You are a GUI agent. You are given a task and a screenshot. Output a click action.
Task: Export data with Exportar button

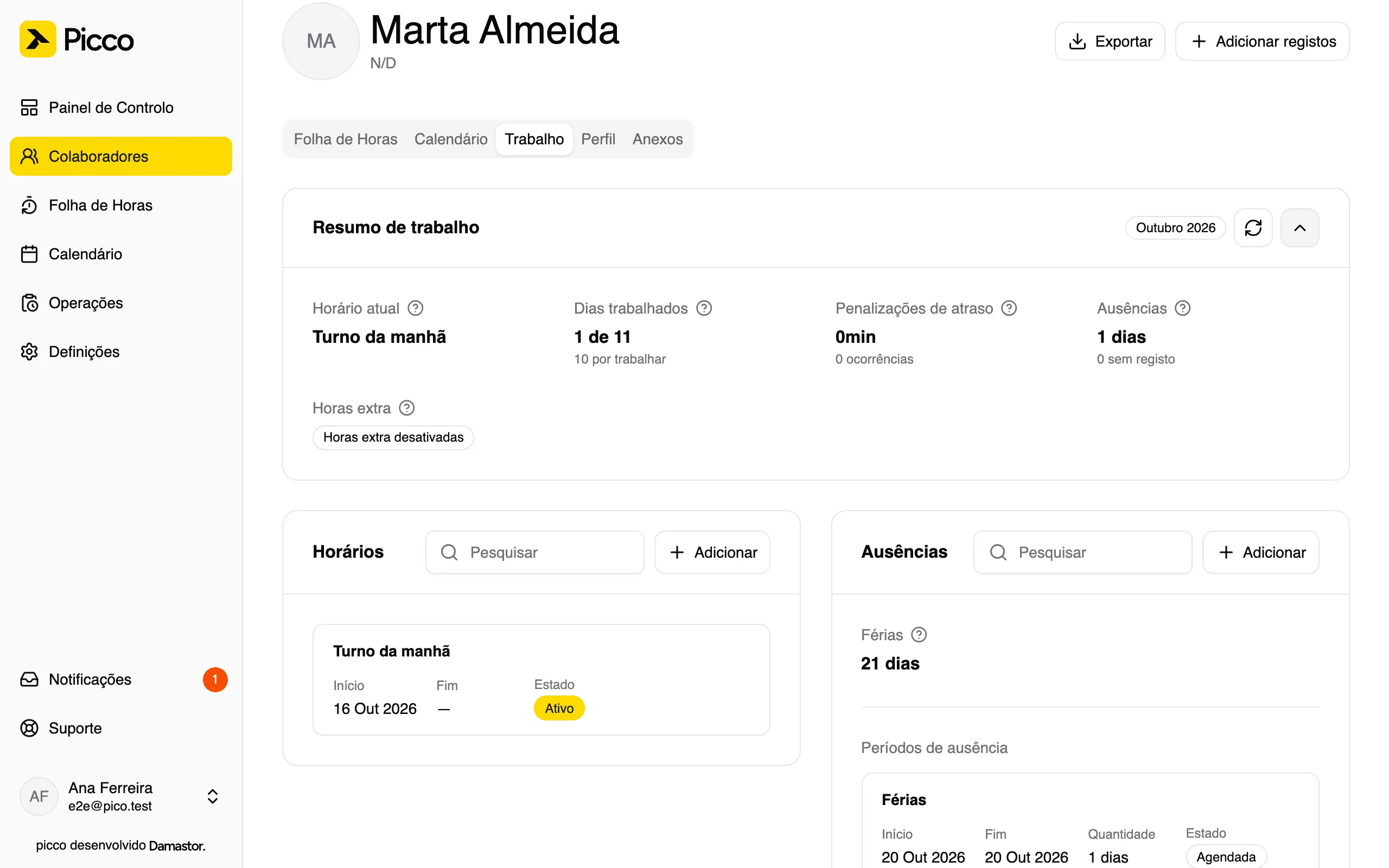tap(1110, 41)
